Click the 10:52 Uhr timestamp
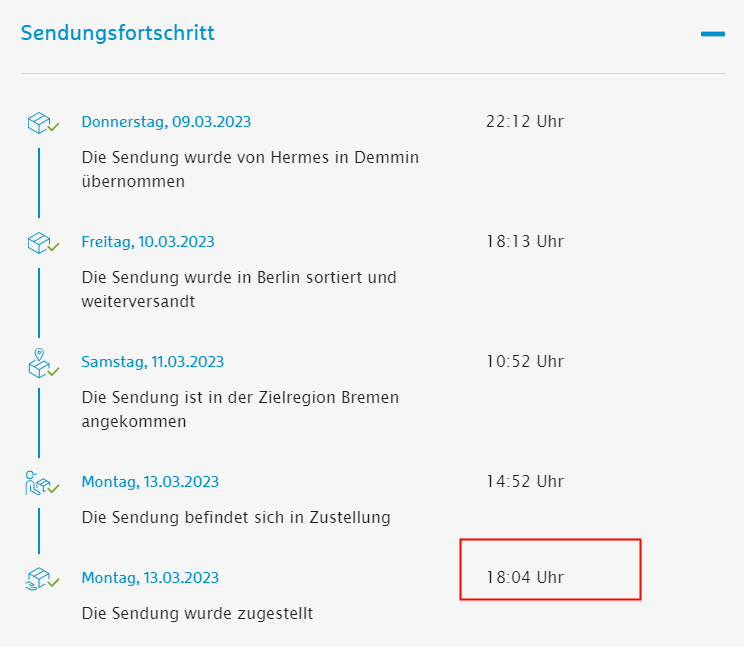This screenshot has width=744, height=647. click(x=525, y=362)
